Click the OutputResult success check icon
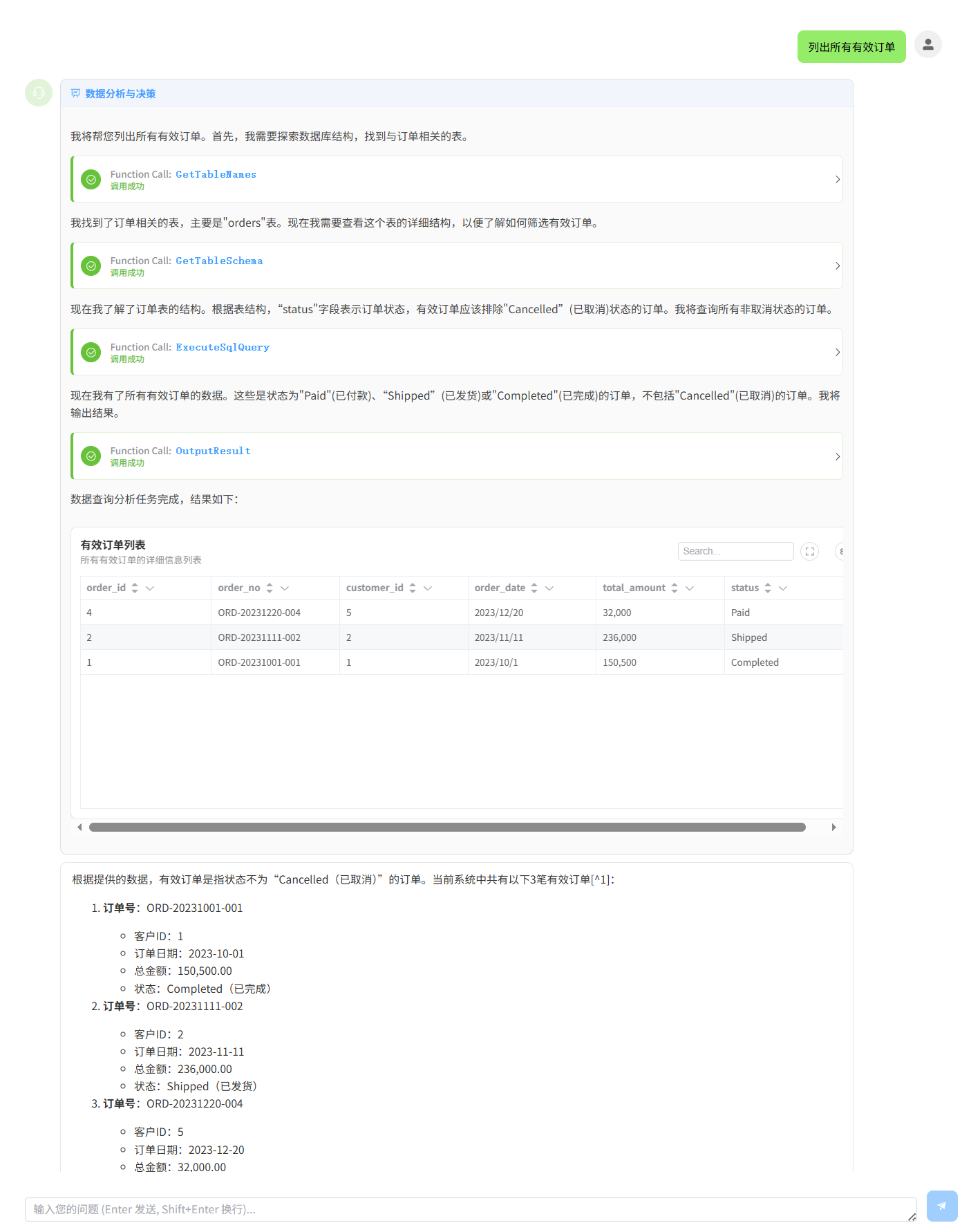The height and width of the screenshot is (1232, 962). tap(91, 456)
